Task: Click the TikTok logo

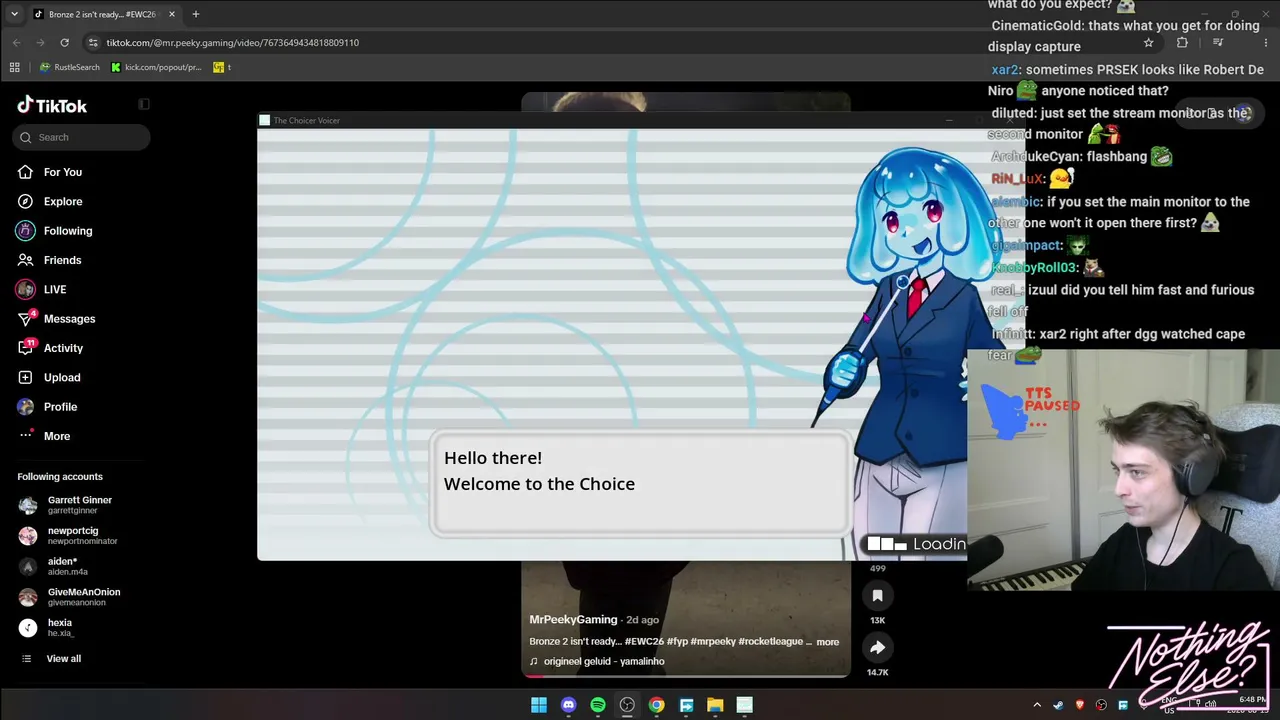Action: click(52, 105)
